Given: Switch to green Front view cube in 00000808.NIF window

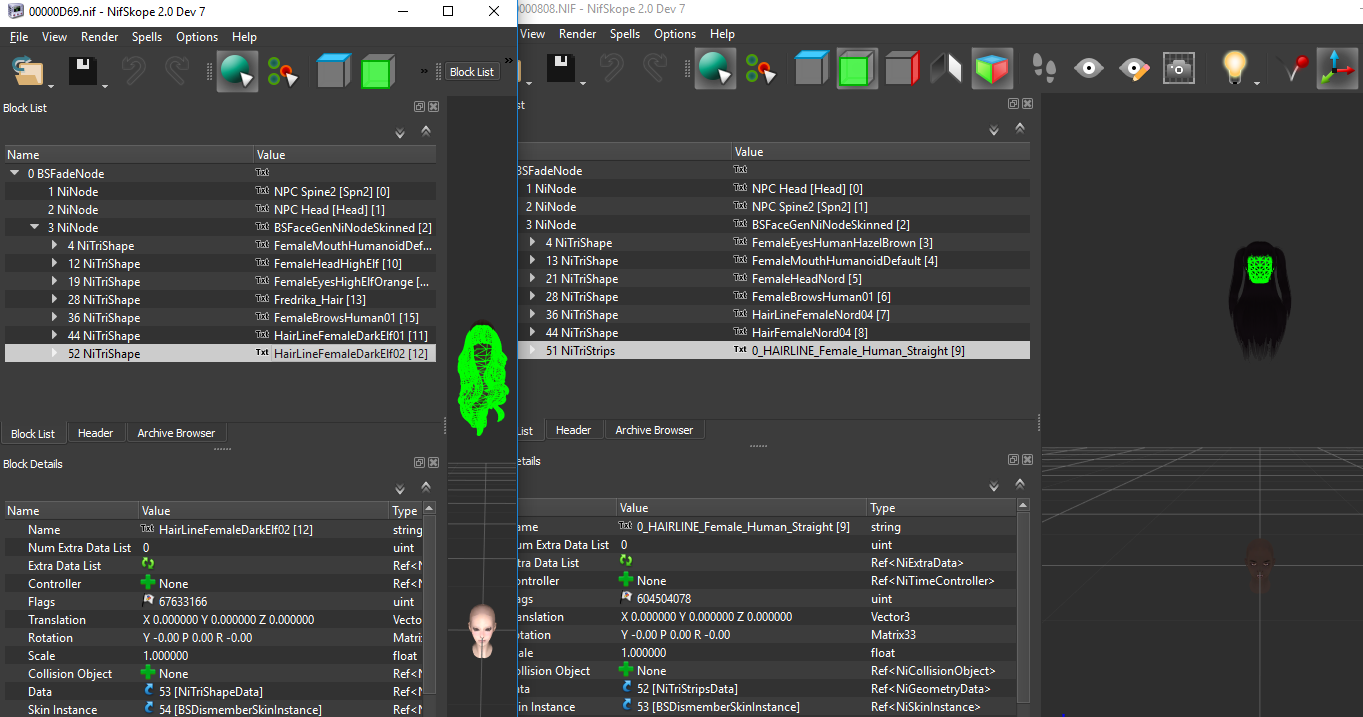Looking at the screenshot, I should (857, 68).
